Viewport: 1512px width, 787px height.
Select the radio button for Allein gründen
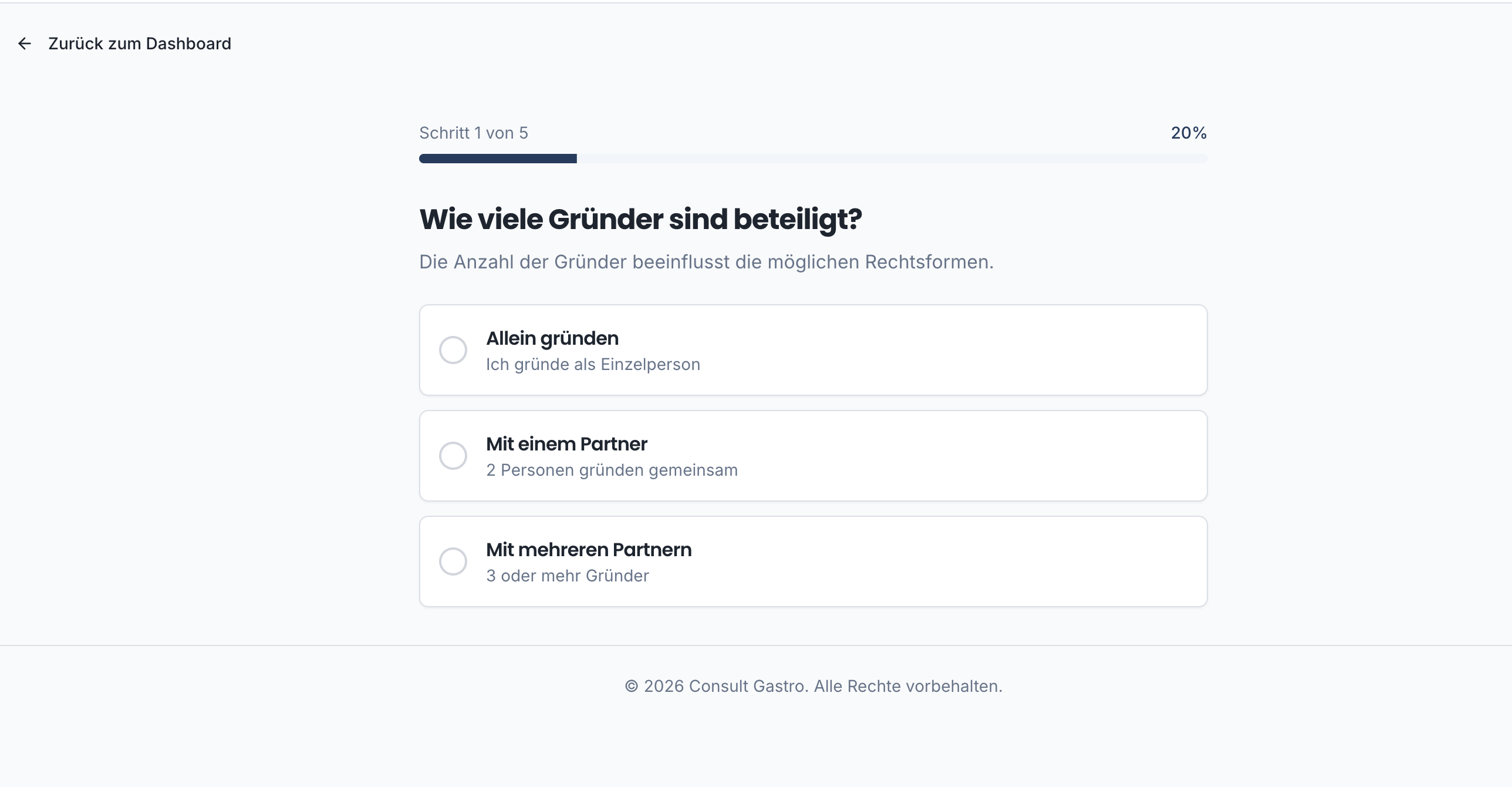453,349
